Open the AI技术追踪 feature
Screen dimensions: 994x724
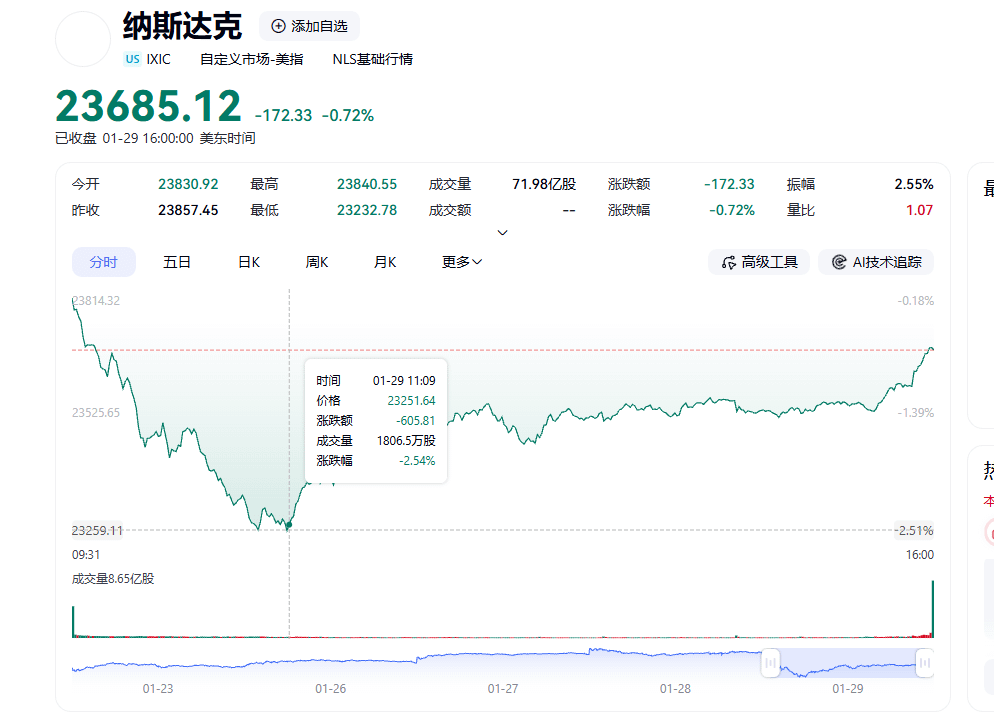[x=875, y=262]
